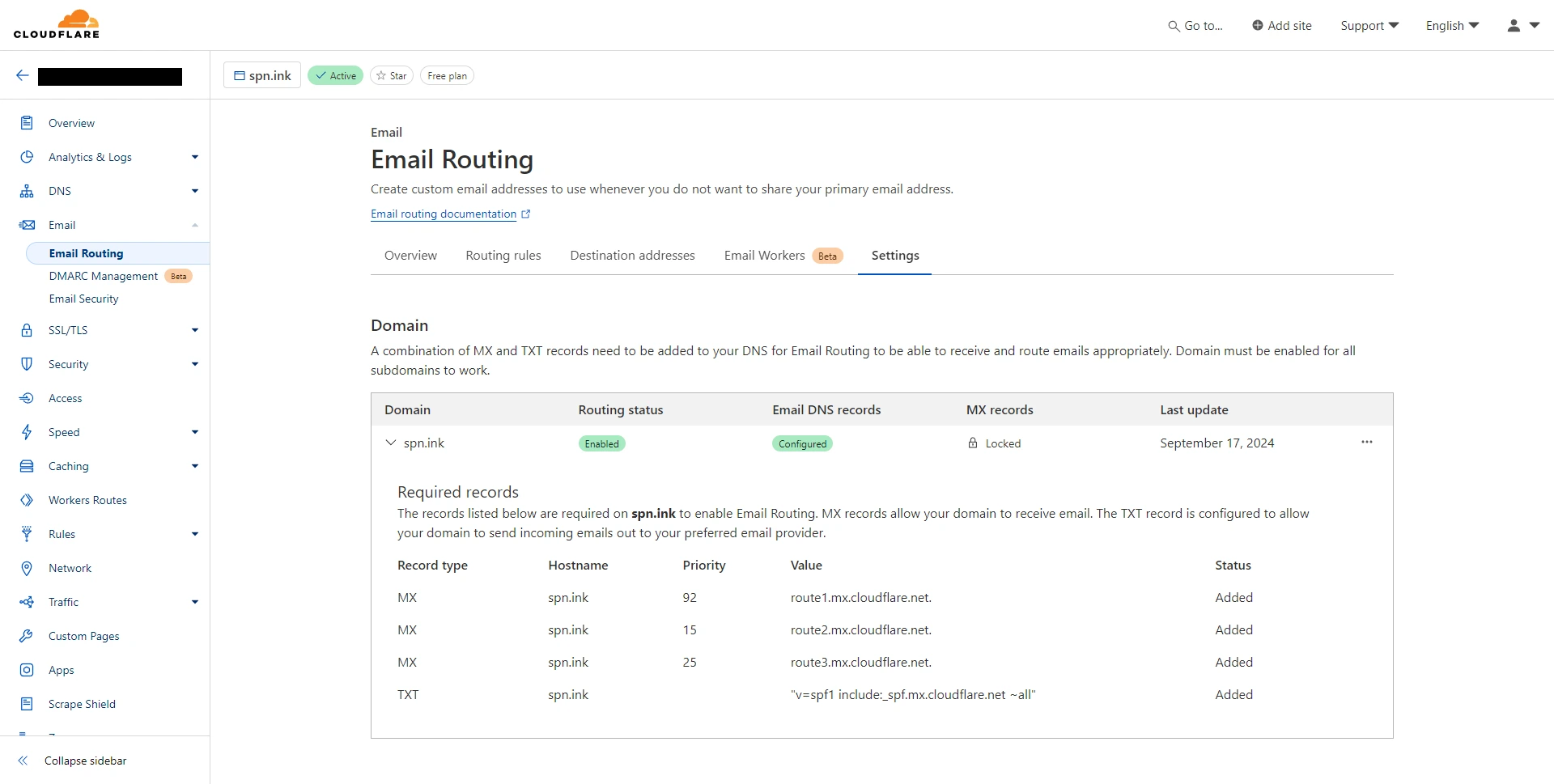This screenshot has width=1554, height=784.
Task: Click the DNS network icon
Action: 27,191
